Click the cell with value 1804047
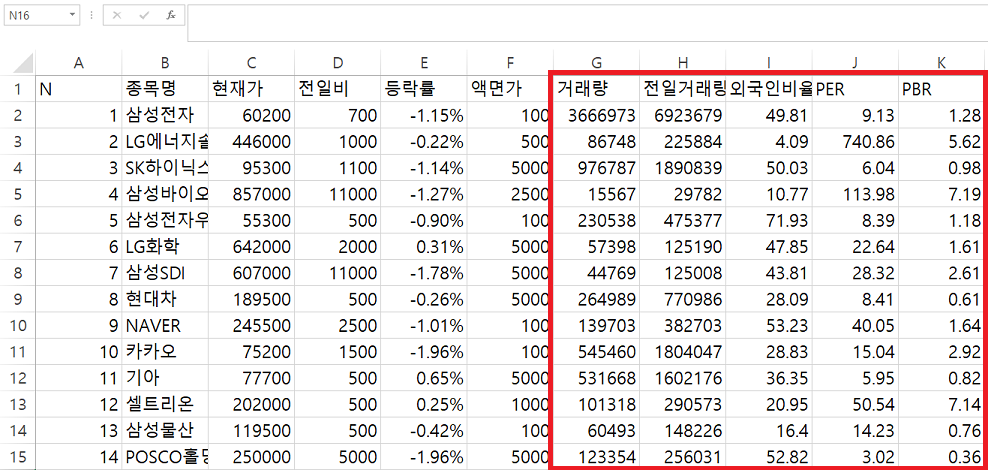Screen dimensions: 988x470 tap(683, 351)
